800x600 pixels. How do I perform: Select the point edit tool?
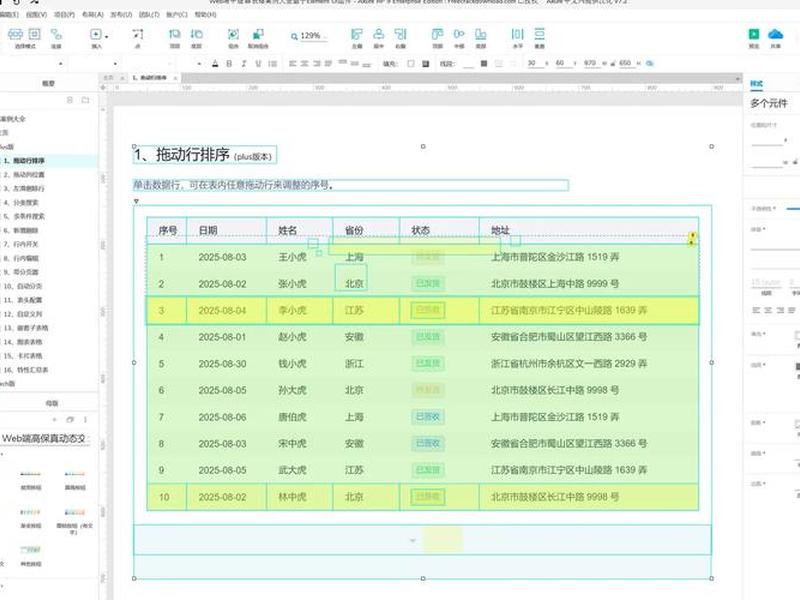[x=137, y=34]
